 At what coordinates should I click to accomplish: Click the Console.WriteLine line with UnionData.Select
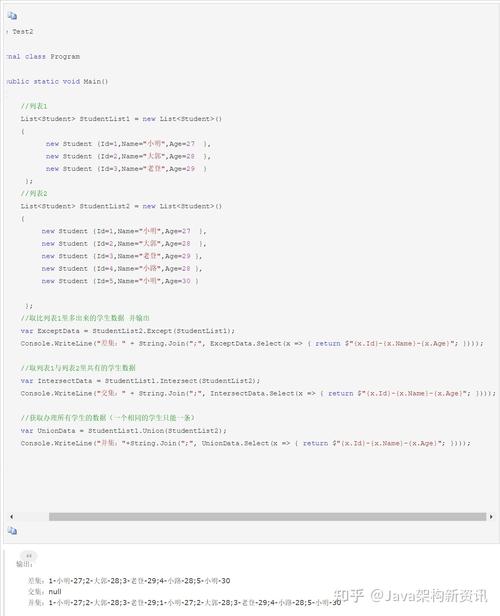[x=245, y=443]
